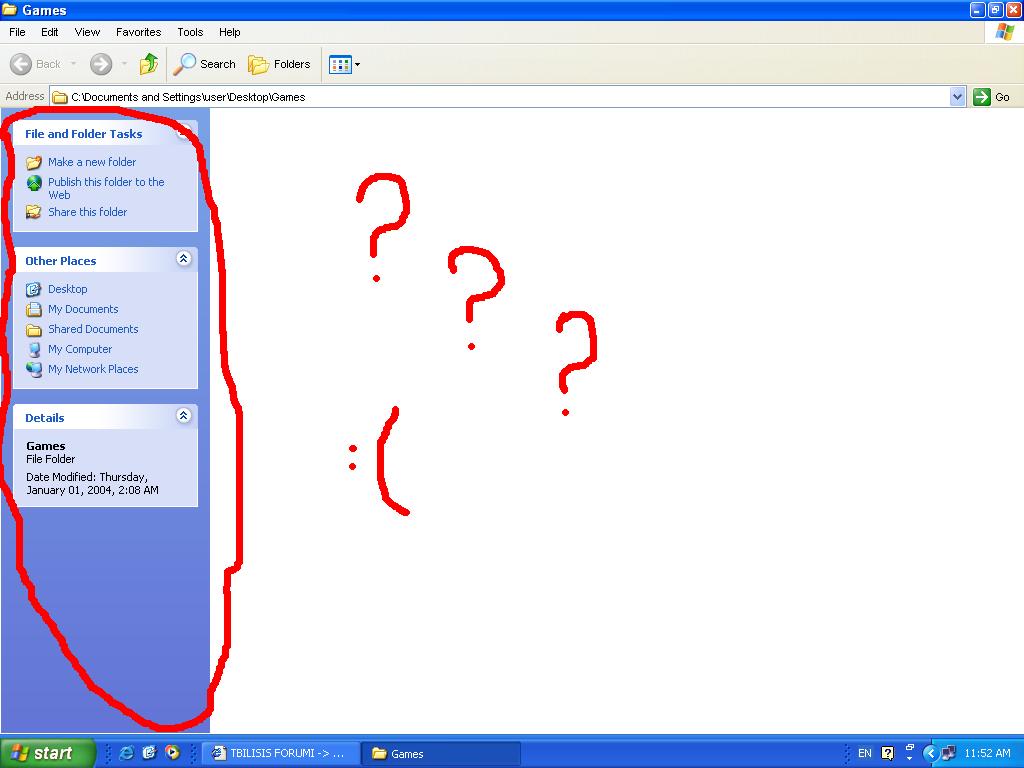The height and width of the screenshot is (768, 1024).
Task: Click the Games folder title bar icon
Action: [x=10, y=10]
